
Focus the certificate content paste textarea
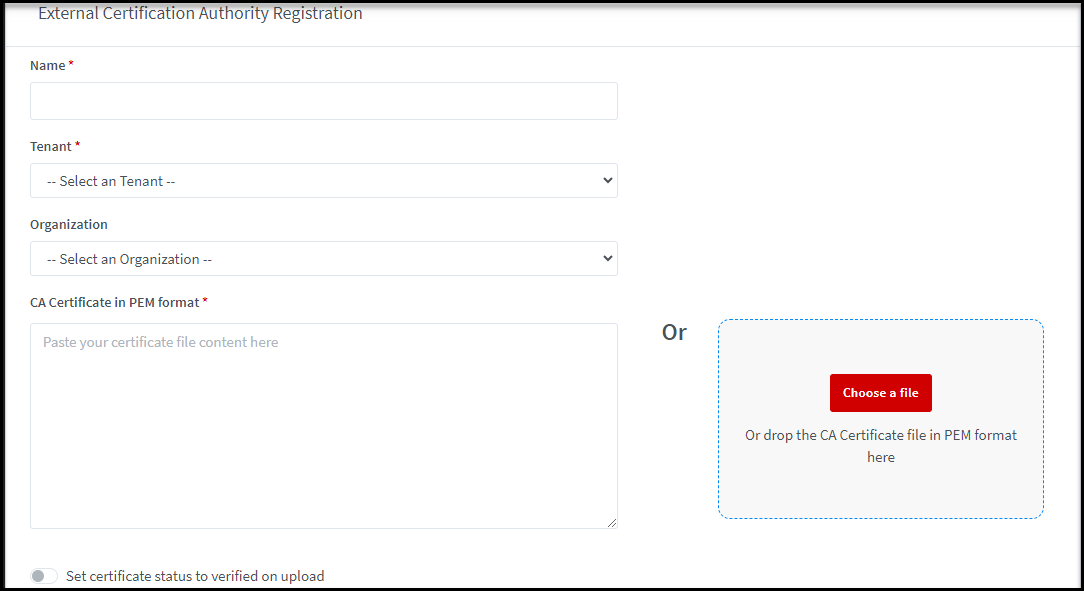(323, 425)
